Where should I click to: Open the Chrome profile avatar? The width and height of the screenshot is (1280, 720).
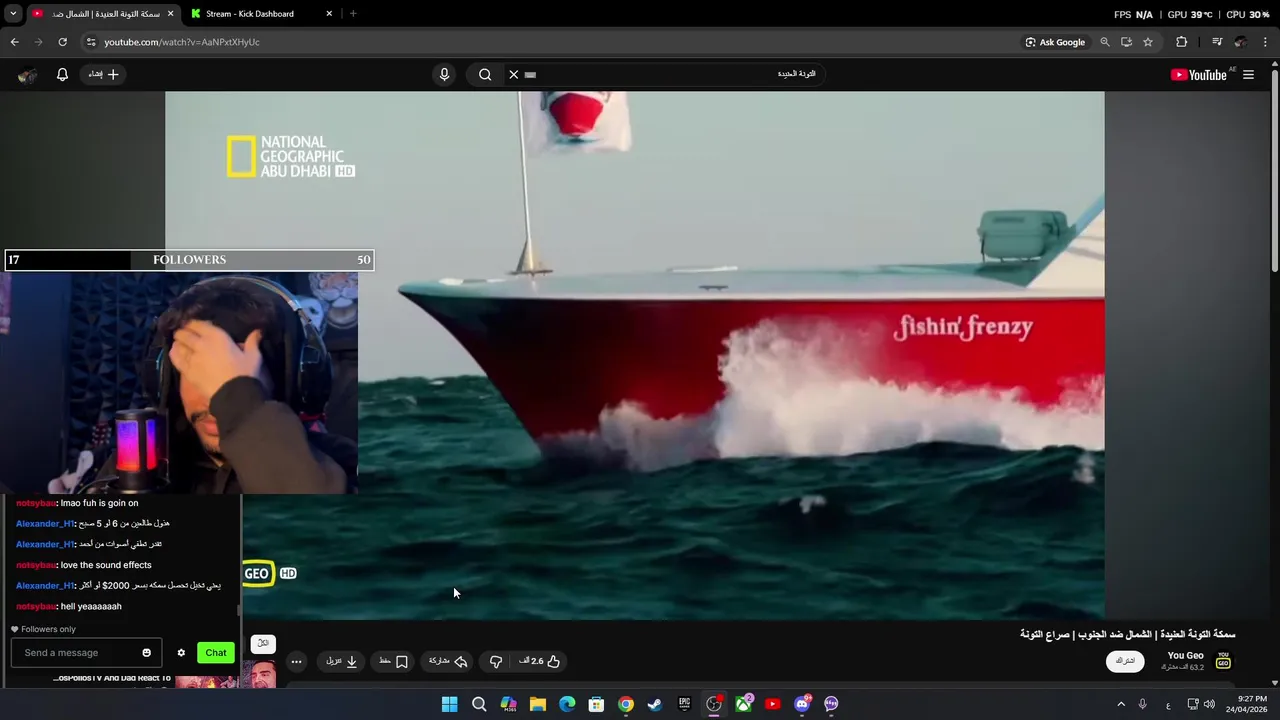click(x=1241, y=42)
